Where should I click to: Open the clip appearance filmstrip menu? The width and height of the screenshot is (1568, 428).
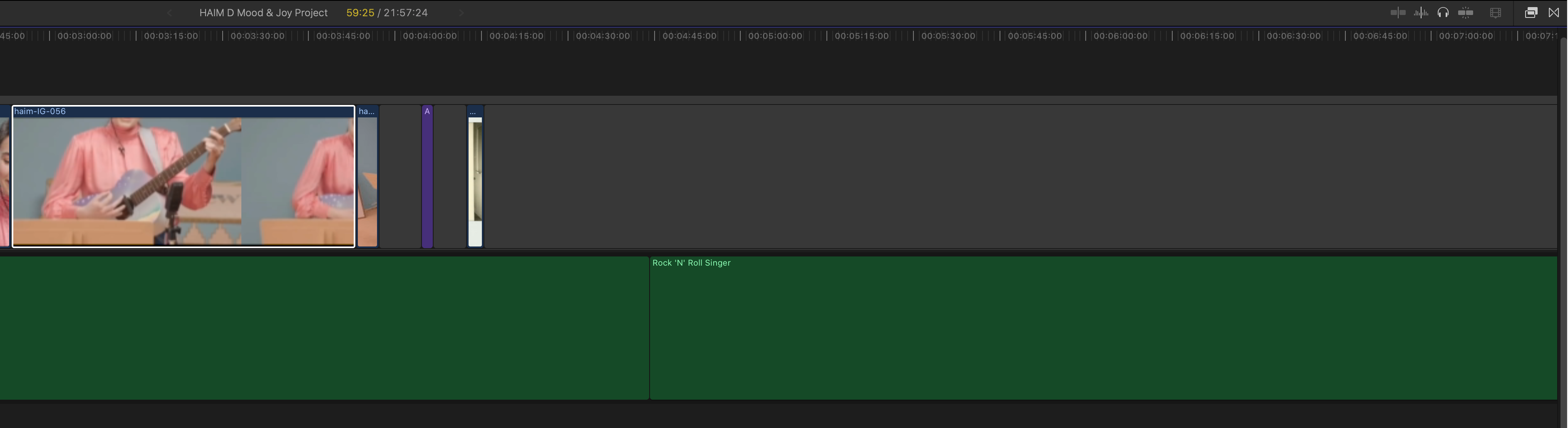1496,13
